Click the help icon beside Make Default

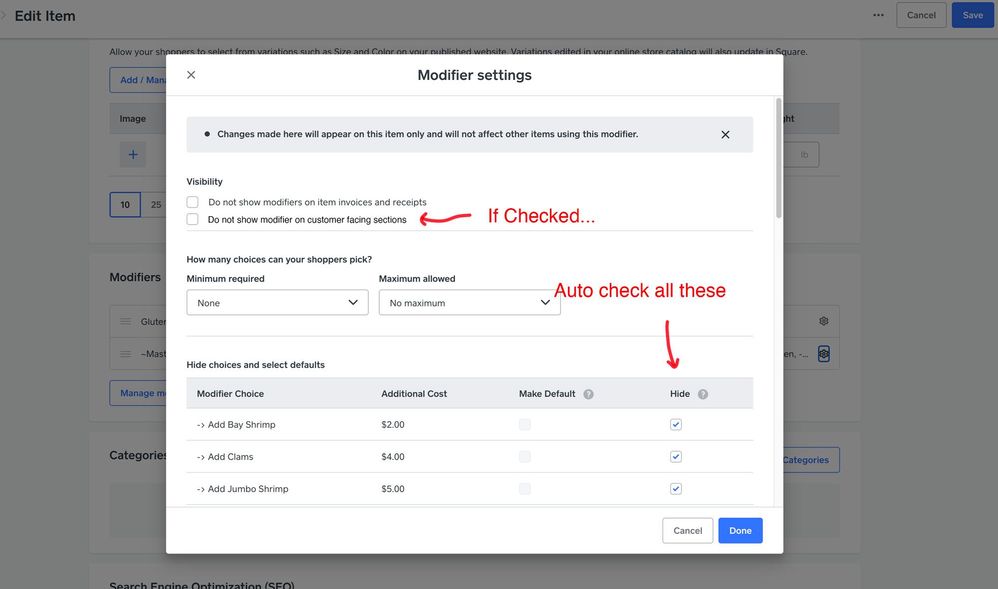(x=588, y=394)
